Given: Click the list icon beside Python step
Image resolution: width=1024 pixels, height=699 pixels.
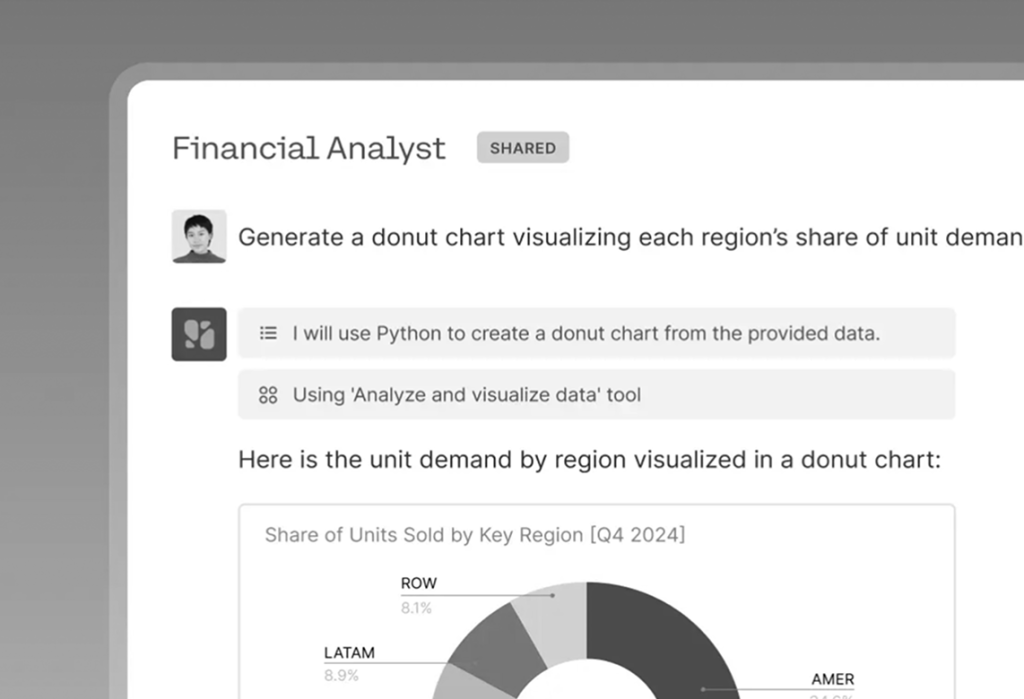Looking at the screenshot, I should pos(268,334).
